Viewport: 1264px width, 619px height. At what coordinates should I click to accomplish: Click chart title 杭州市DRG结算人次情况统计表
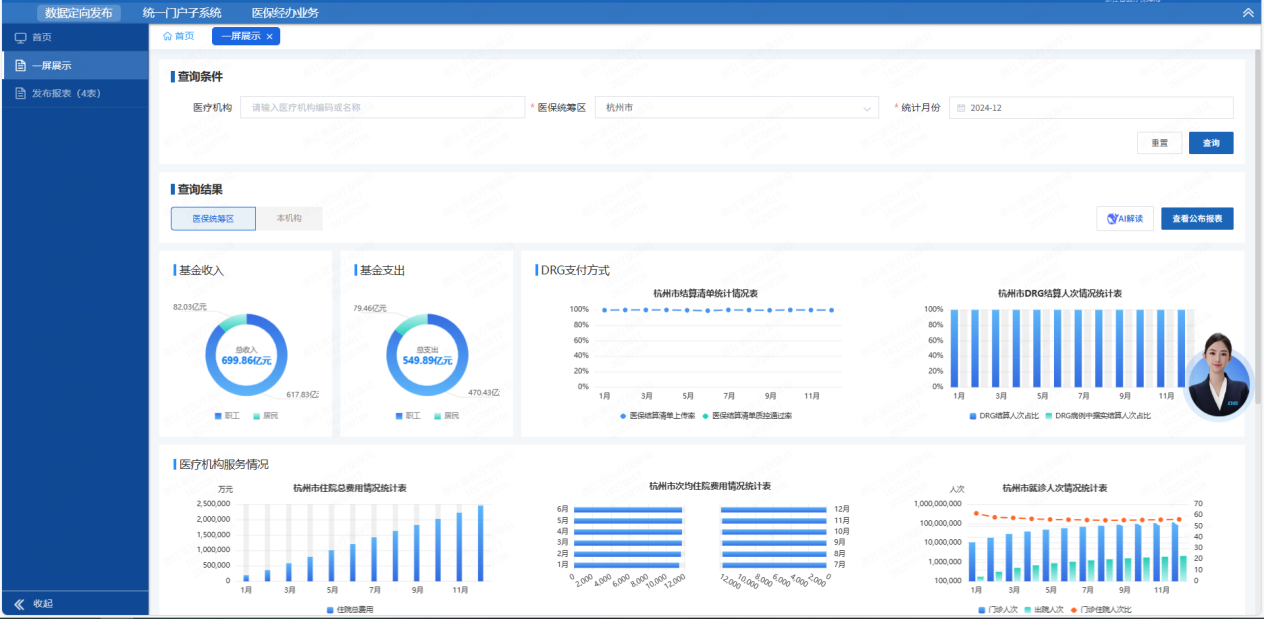[x=1059, y=294]
